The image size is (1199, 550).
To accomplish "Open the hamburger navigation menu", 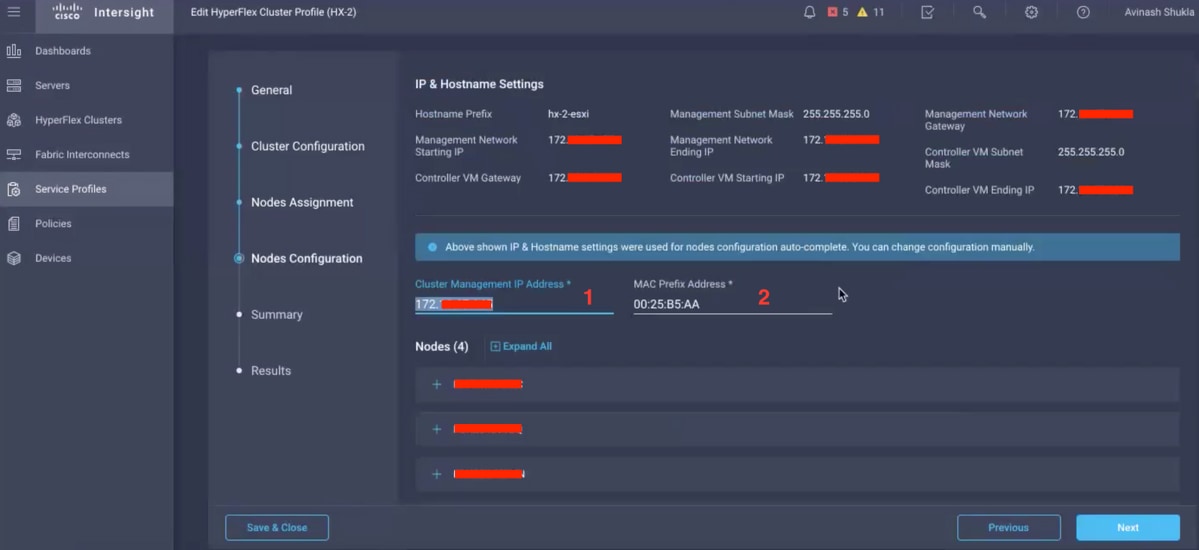I will coord(14,12).
